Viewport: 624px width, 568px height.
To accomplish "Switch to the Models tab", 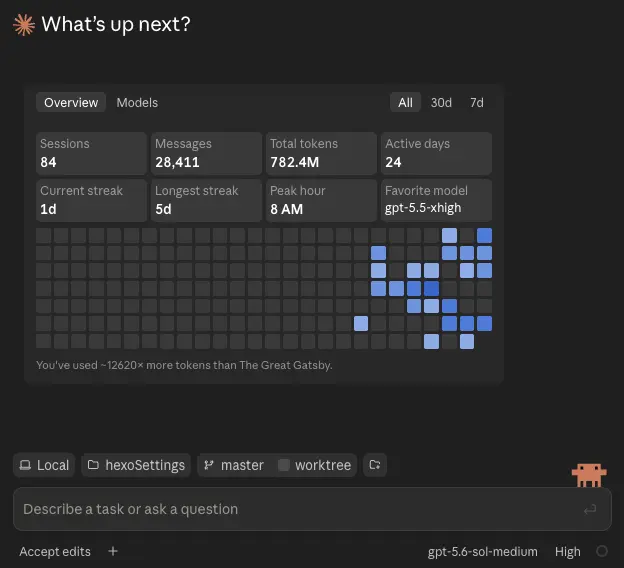I will click(x=137, y=103).
